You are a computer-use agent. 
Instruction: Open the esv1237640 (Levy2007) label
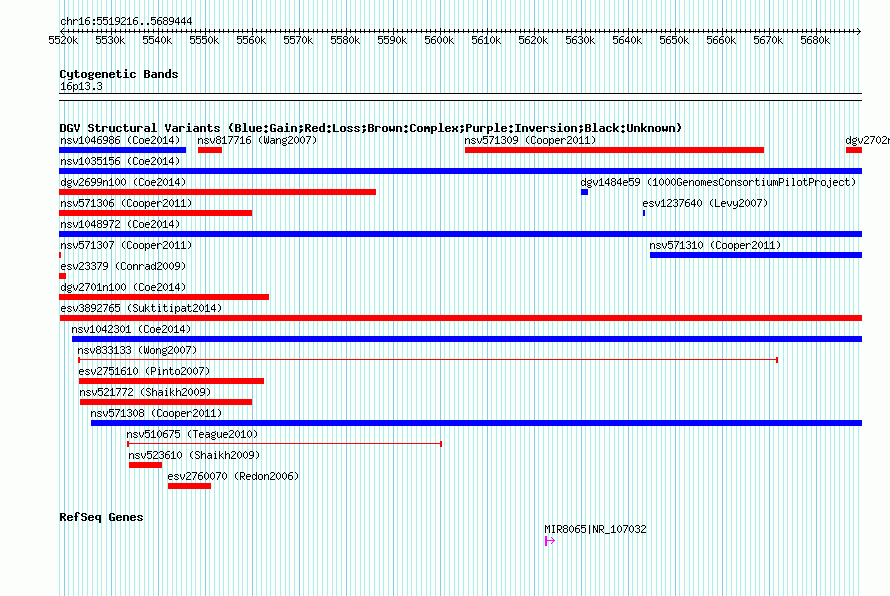pyautogui.click(x=705, y=203)
